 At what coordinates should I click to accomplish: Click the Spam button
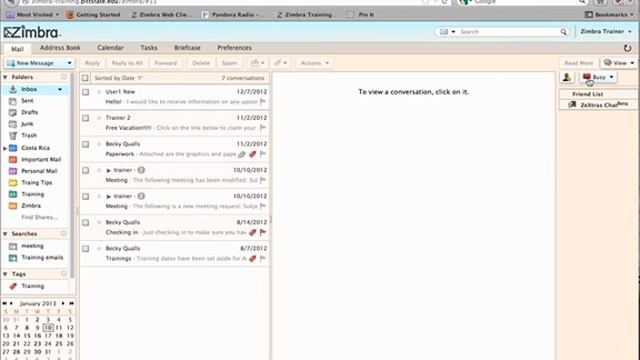point(229,63)
